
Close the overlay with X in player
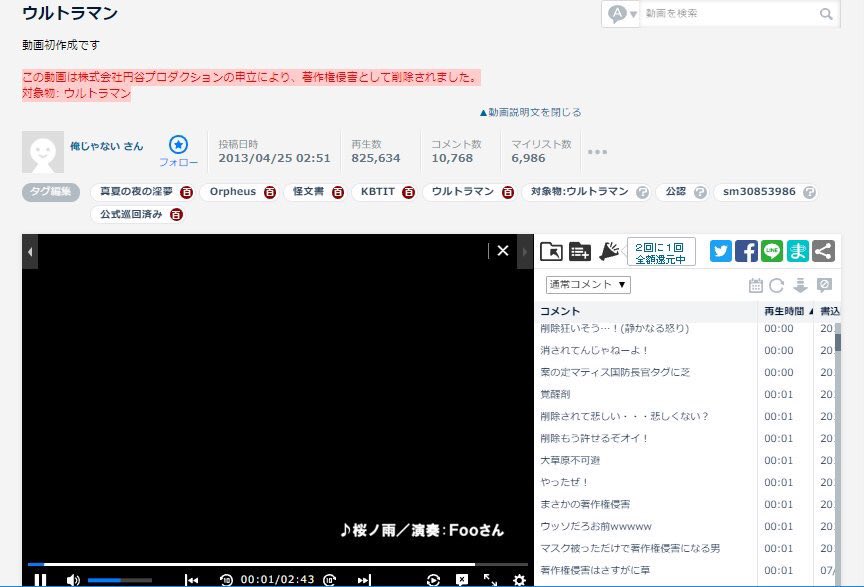(x=503, y=251)
